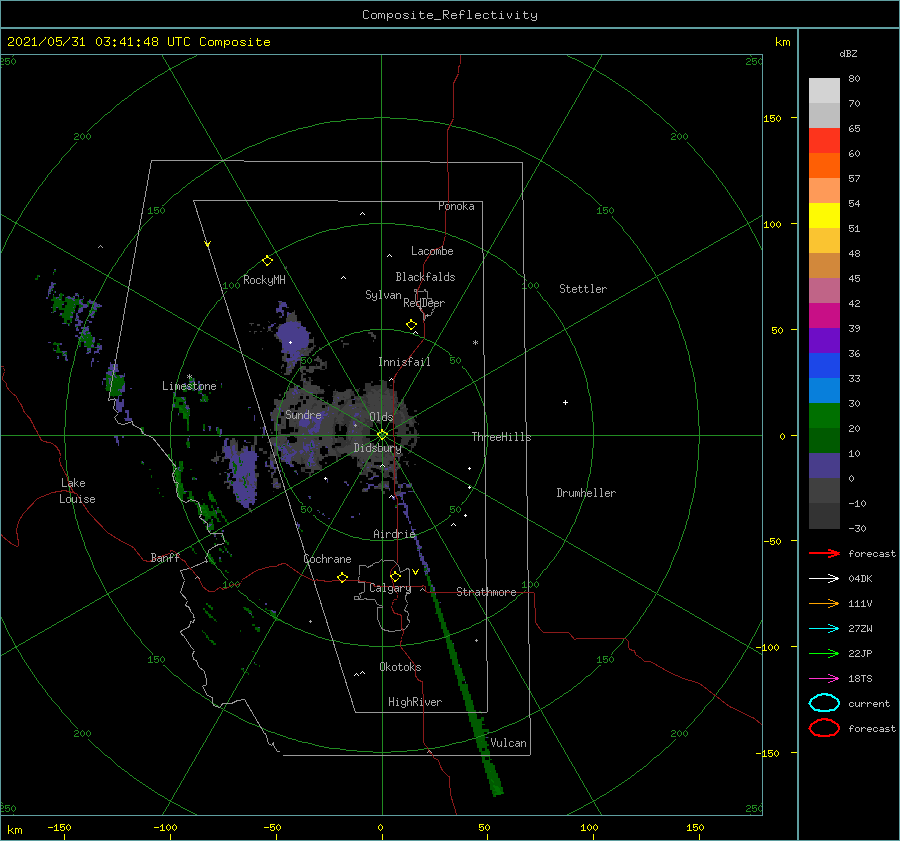Click the white 04DK arrow icon
900x841 pixels.
click(x=824, y=578)
